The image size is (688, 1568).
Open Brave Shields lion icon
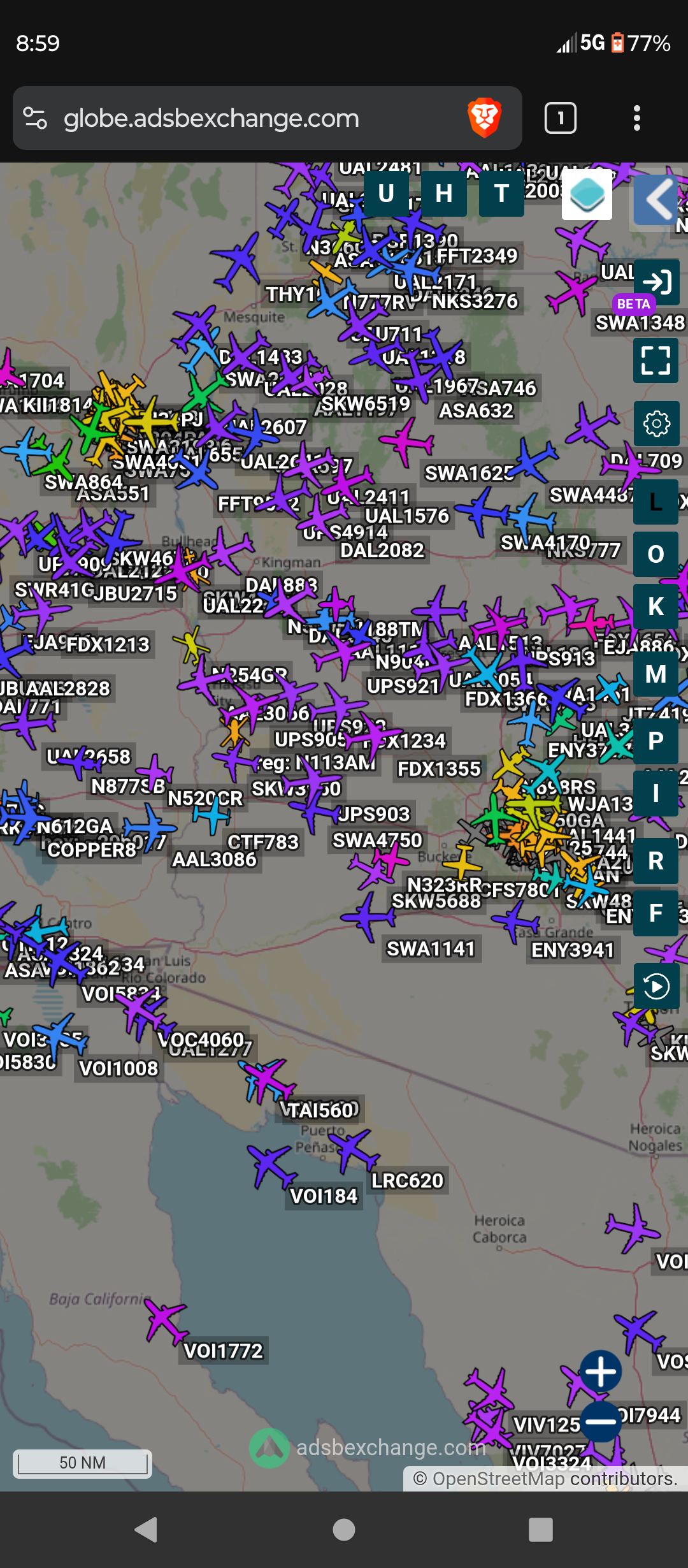485,118
